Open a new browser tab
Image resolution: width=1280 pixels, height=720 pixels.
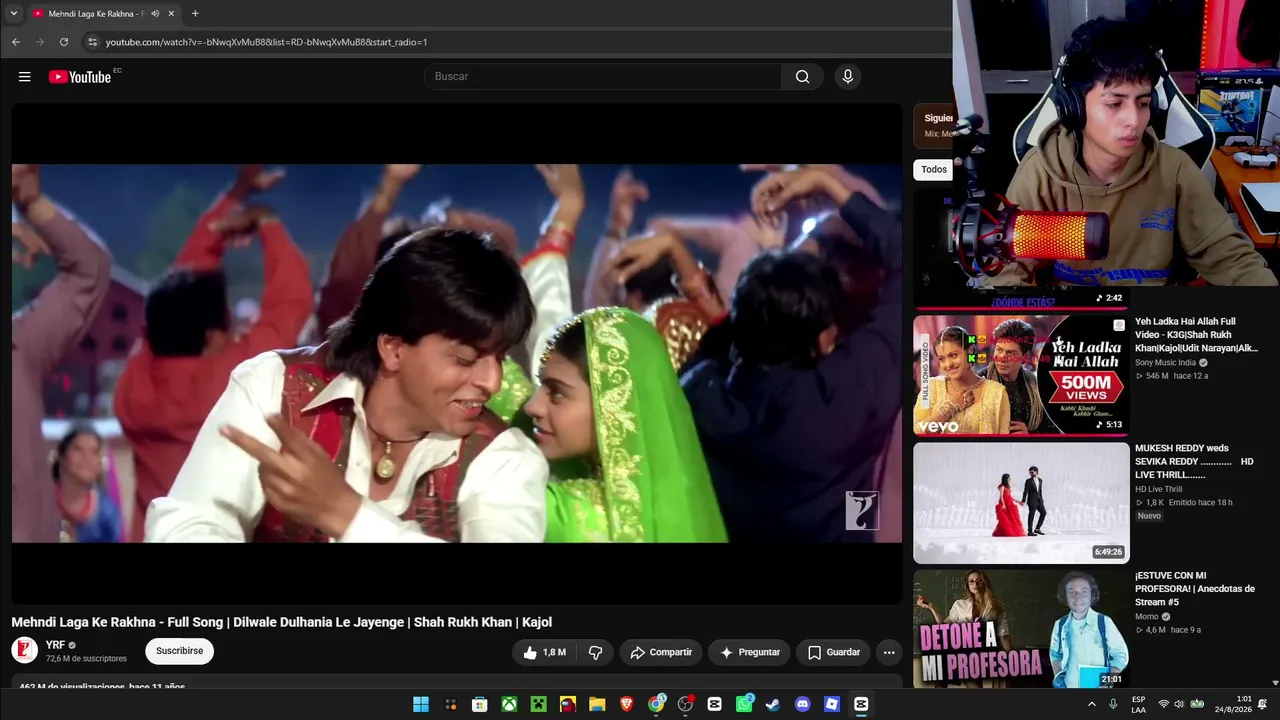(x=195, y=14)
